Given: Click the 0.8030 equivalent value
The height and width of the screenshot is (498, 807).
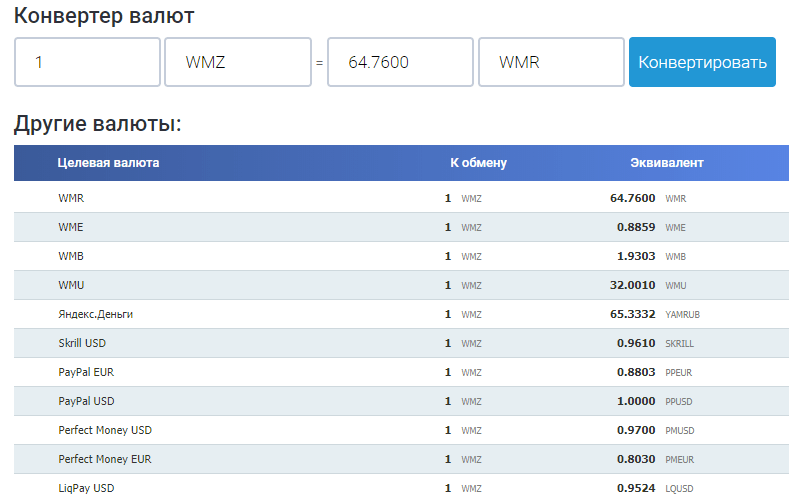Looking at the screenshot, I should tap(636, 459).
